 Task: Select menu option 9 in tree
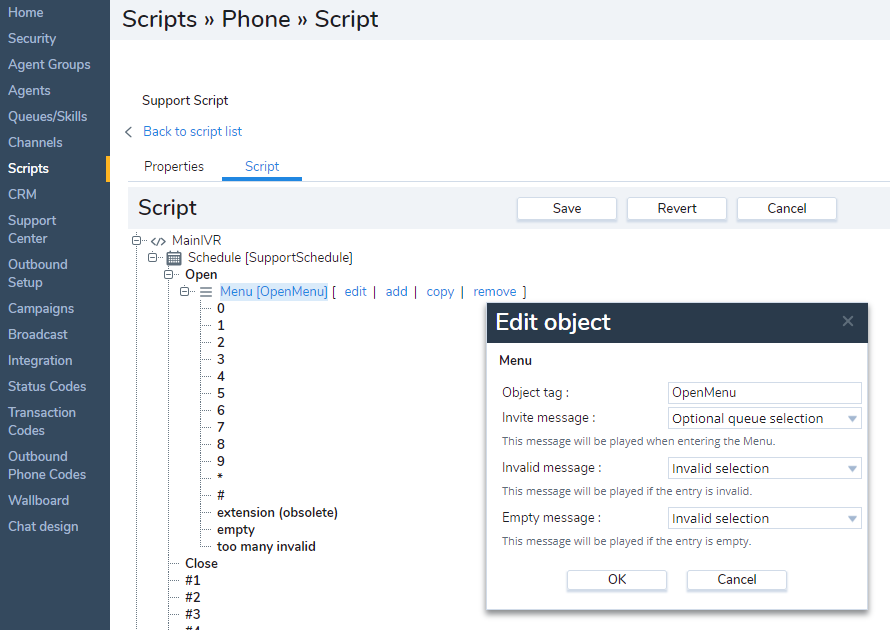coord(221,461)
